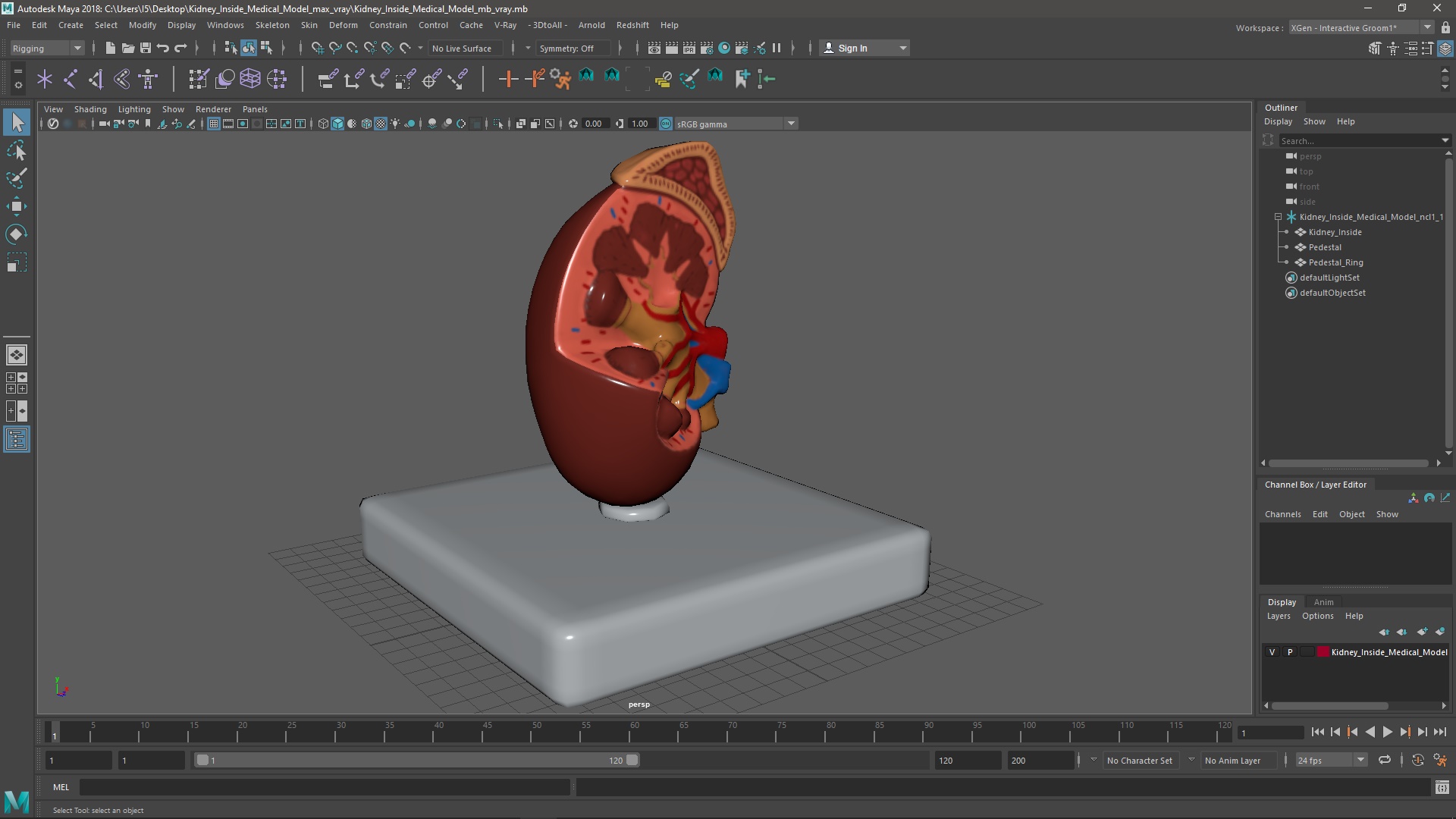Drag the timeline frame 1 marker

click(x=54, y=733)
